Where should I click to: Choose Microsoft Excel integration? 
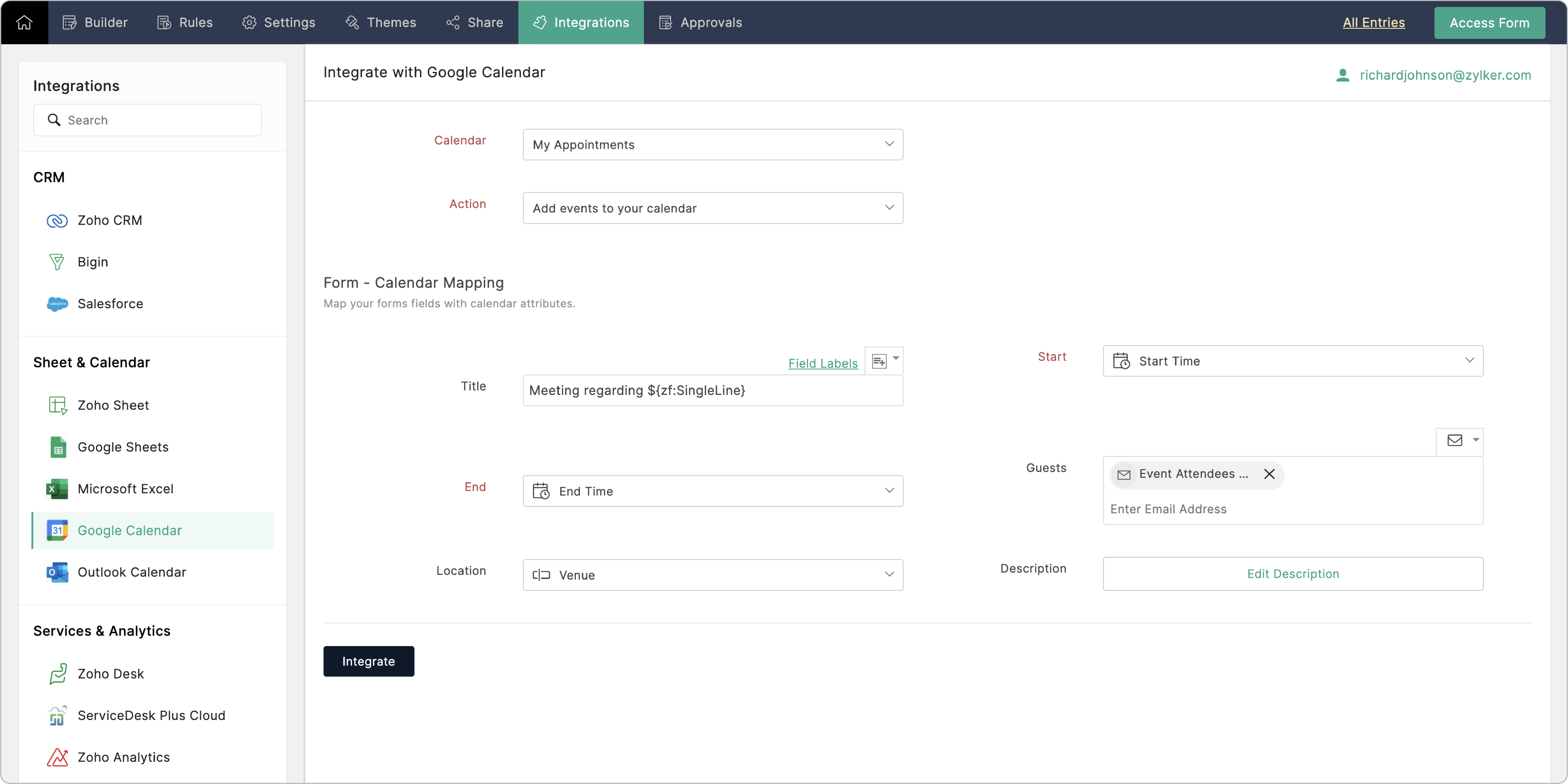[126, 489]
